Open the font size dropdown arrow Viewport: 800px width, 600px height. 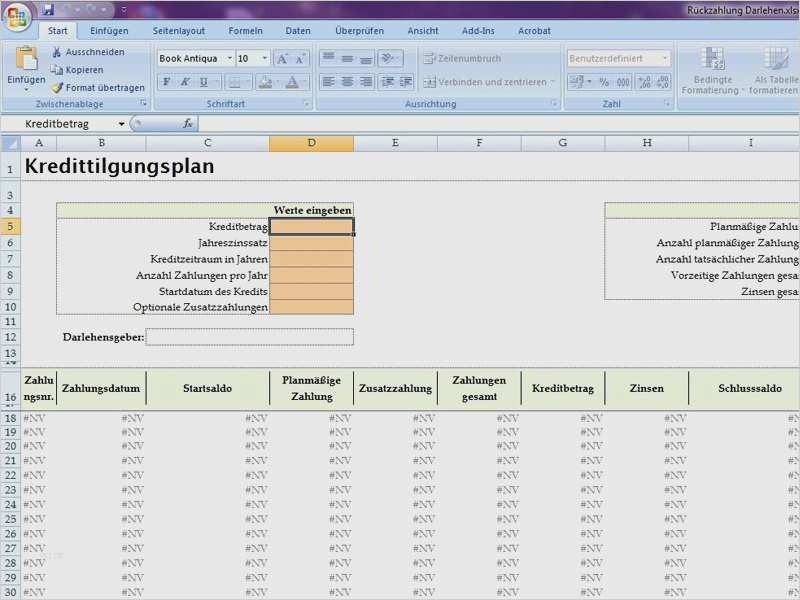263,58
